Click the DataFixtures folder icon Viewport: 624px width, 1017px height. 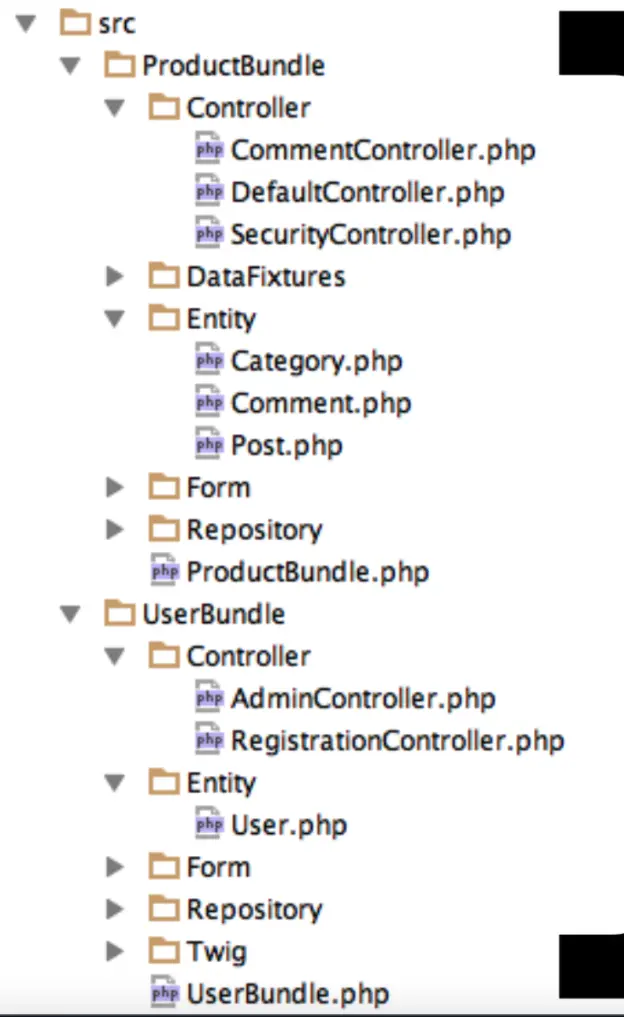point(164,276)
